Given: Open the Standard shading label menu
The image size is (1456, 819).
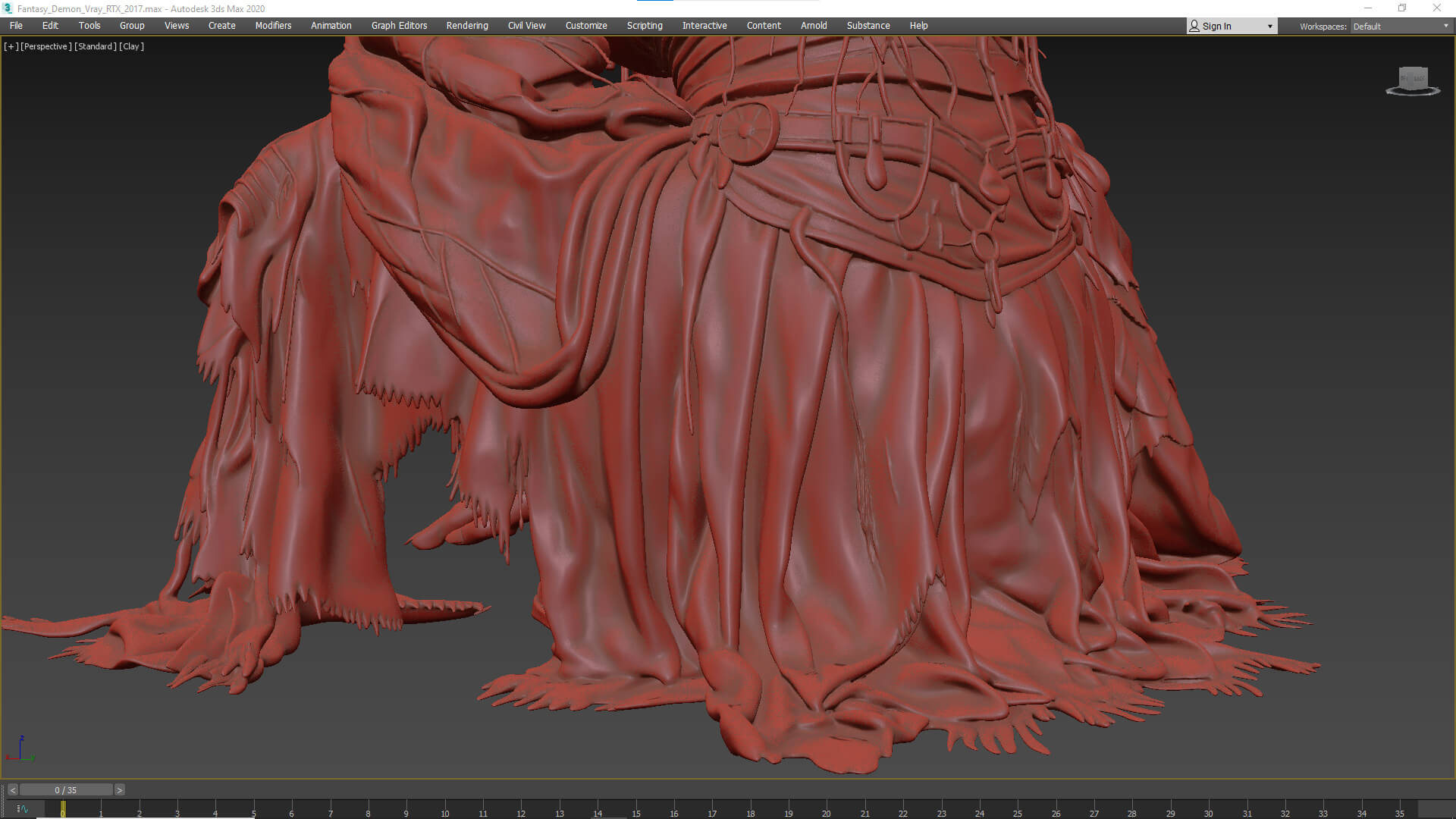Looking at the screenshot, I should (96, 46).
